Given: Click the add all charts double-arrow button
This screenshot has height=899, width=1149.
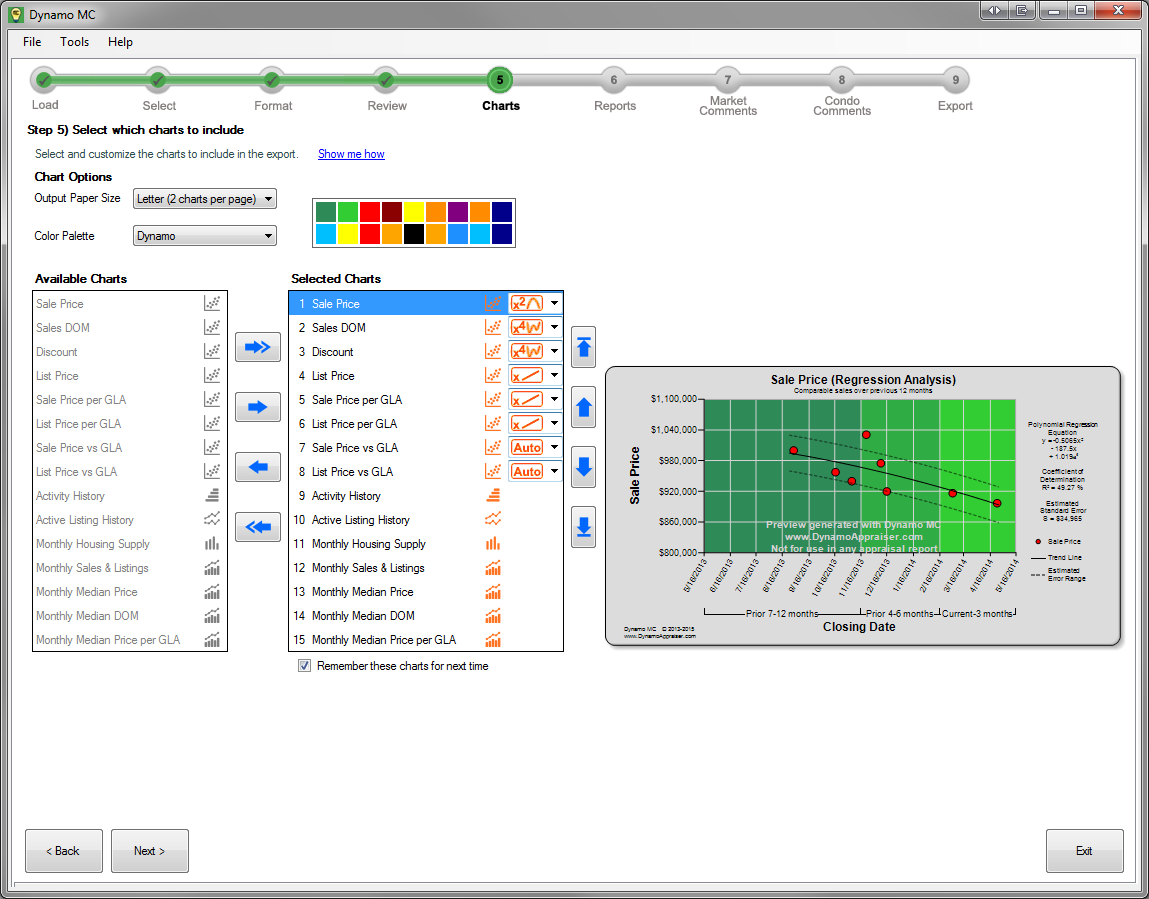Looking at the screenshot, I should (x=257, y=347).
